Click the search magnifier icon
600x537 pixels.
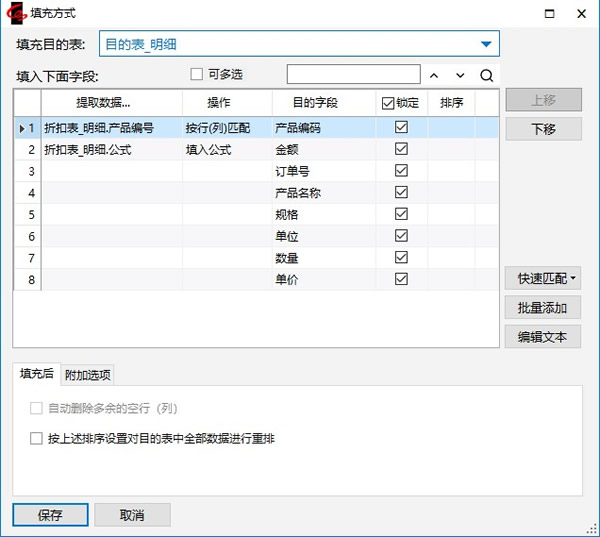click(486, 75)
